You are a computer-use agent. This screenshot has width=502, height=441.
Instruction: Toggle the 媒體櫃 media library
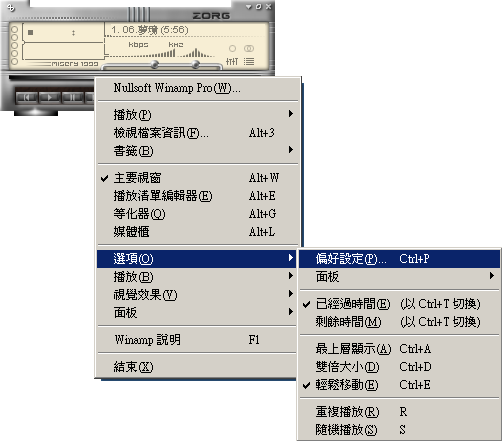point(198,232)
